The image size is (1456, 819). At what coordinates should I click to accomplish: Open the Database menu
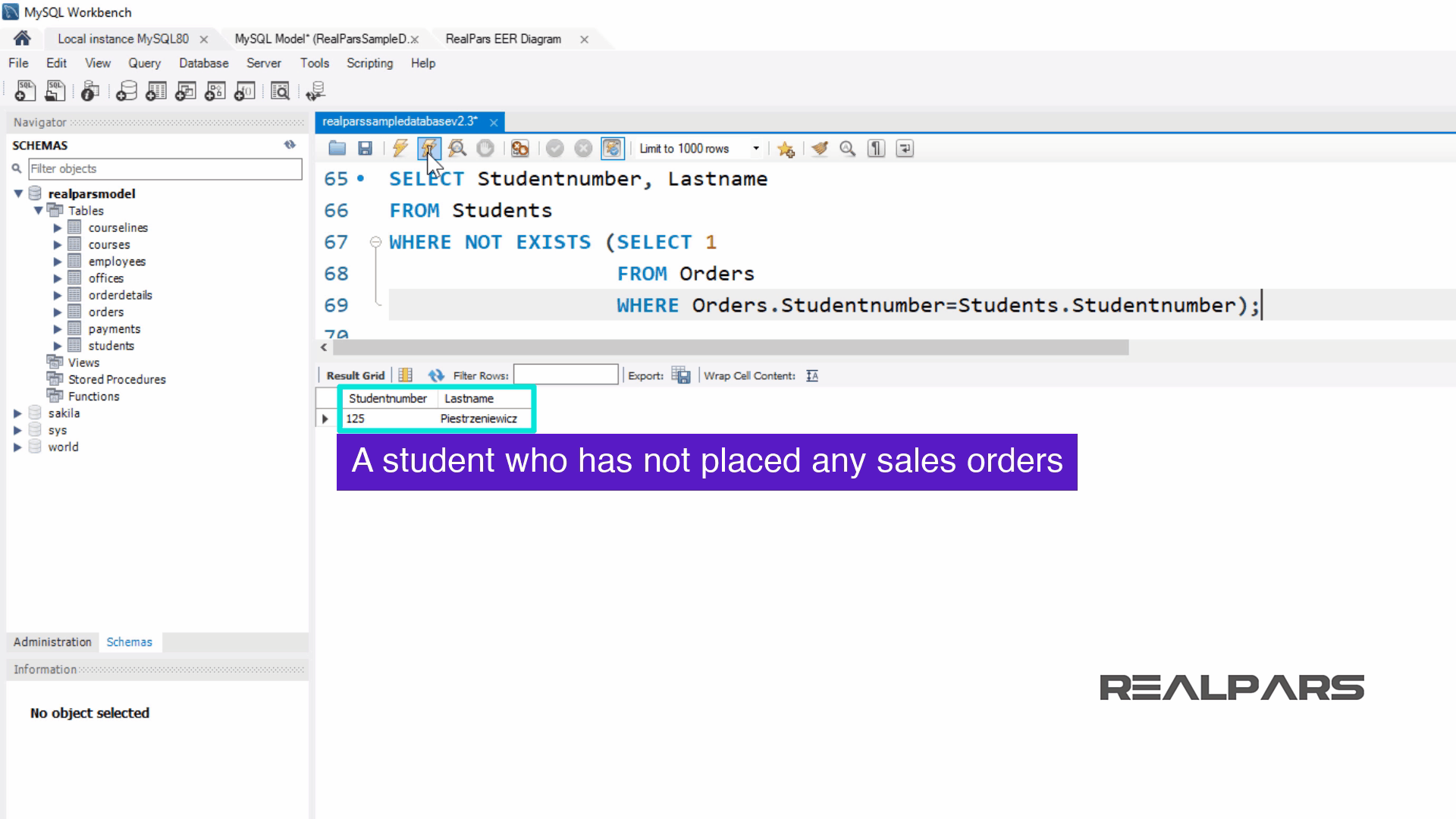coord(203,63)
